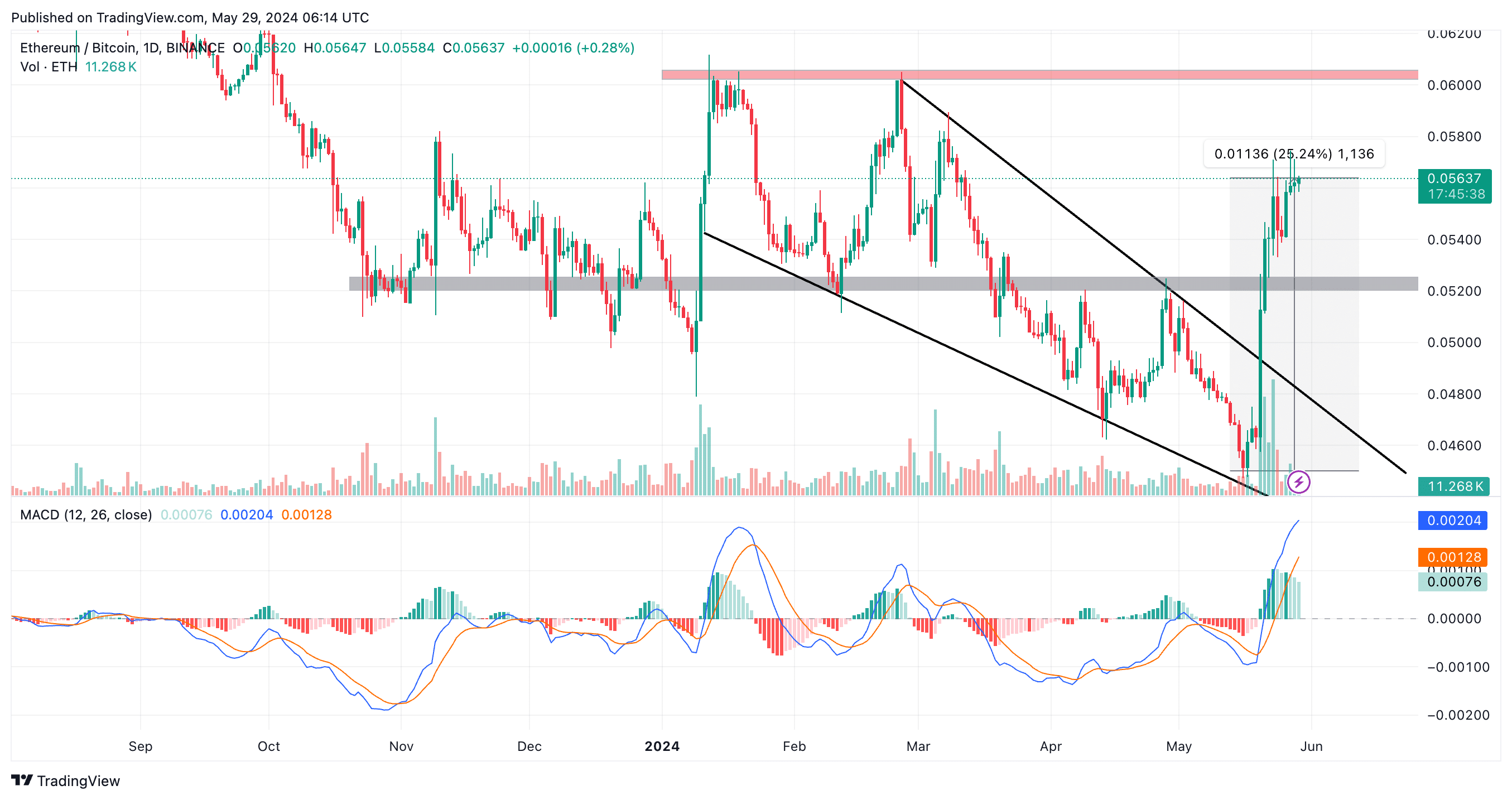Screen dimensions: 1512x800
Task: Click the 0.04800 price axis label
Action: click(1455, 394)
